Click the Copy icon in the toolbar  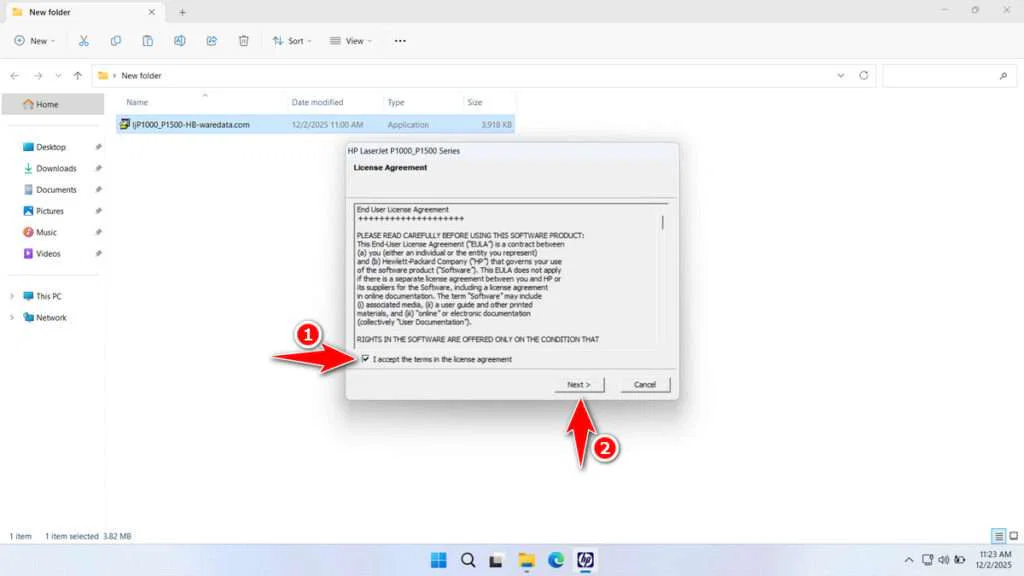click(115, 40)
